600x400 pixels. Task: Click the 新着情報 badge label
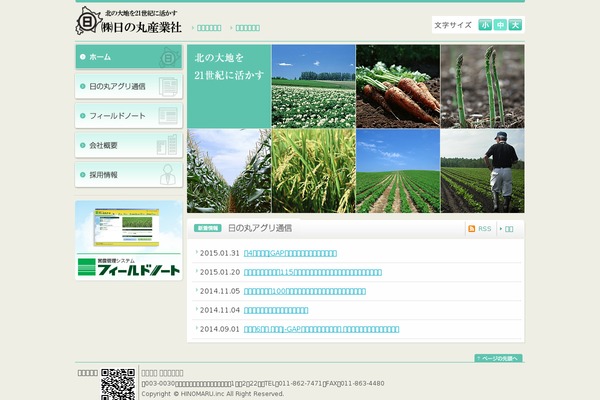point(208,228)
